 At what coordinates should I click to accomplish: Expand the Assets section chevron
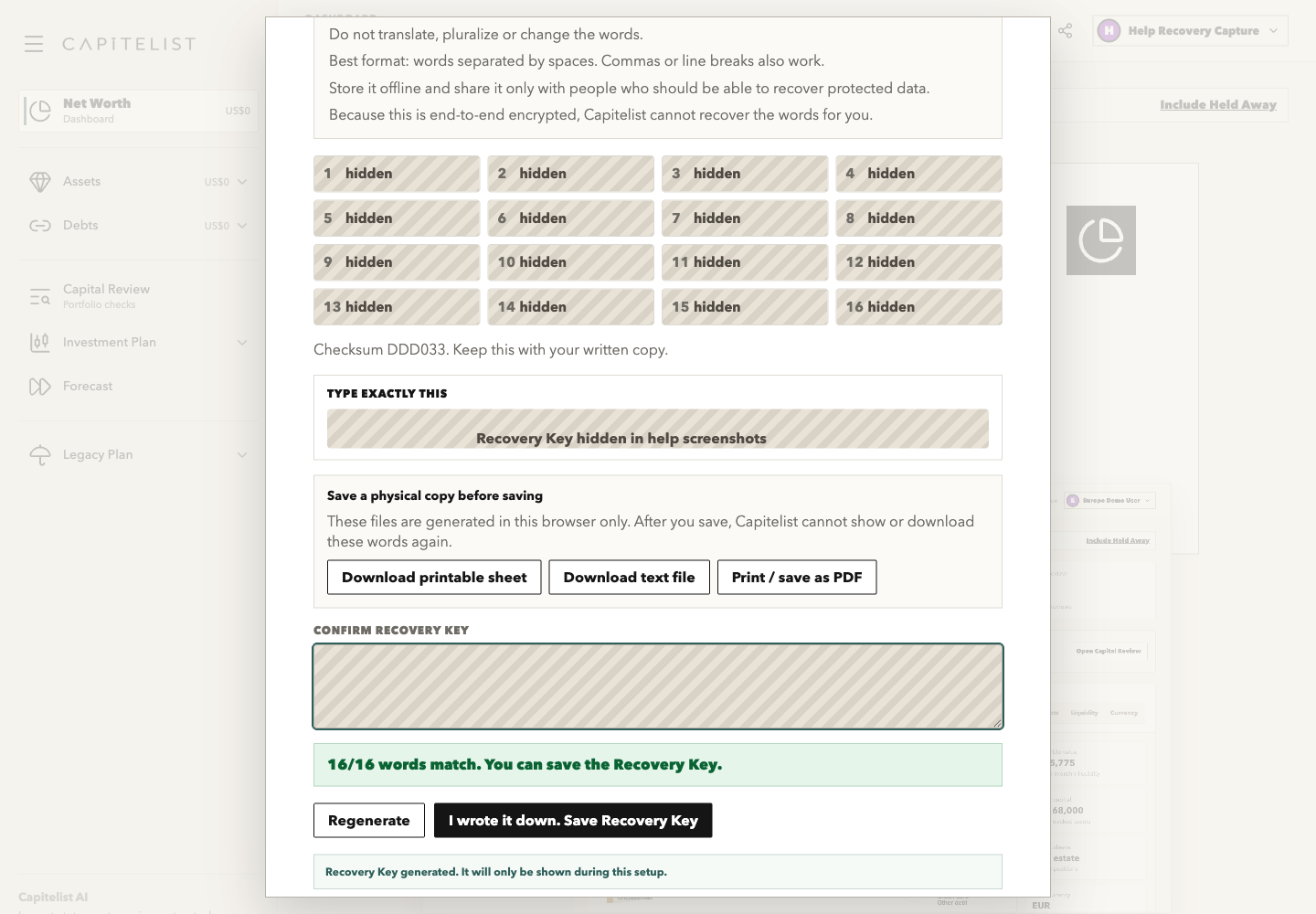click(x=242, y=182)
